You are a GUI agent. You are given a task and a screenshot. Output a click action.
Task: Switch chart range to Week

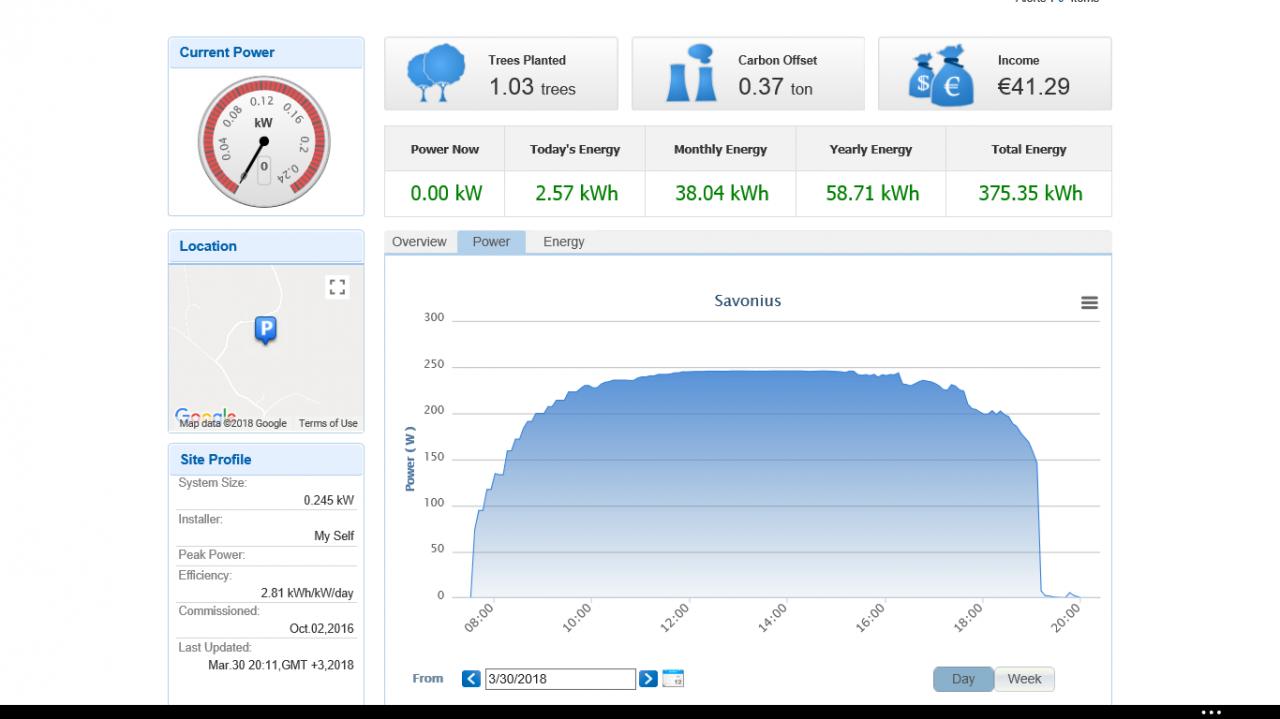pos(1024,679)
